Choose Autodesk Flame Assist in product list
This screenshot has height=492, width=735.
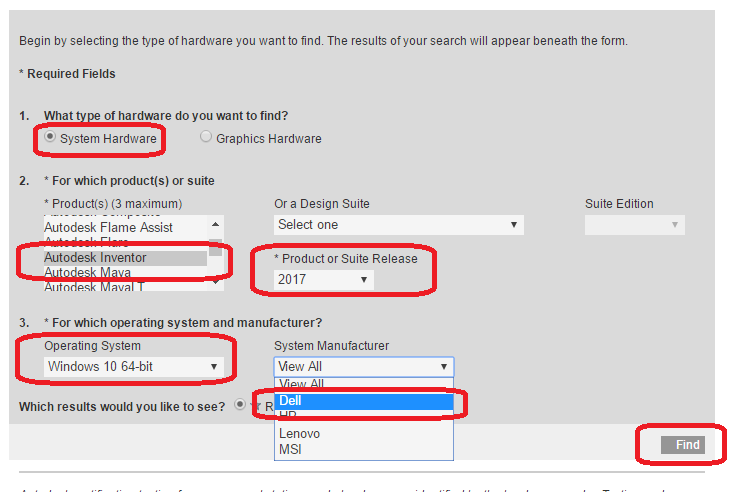(125, 227)
